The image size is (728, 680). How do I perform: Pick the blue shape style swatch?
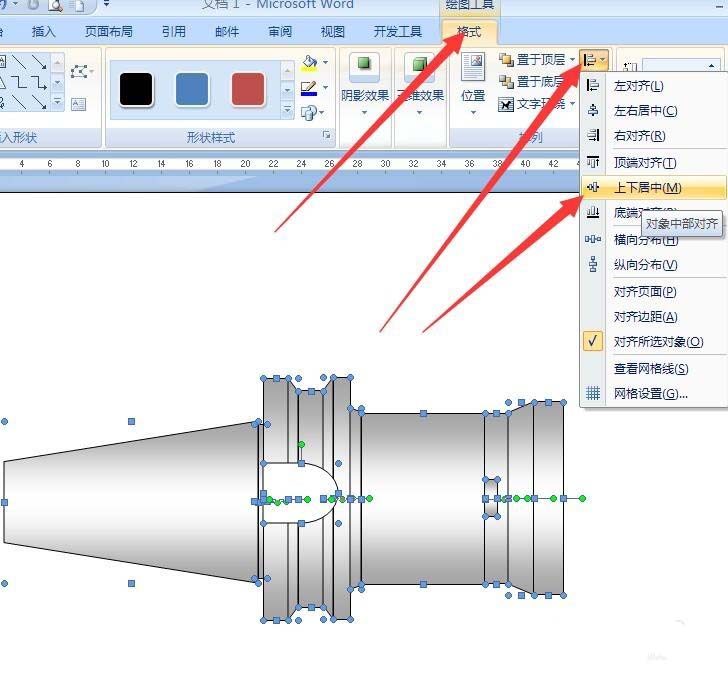pos(191,89)
